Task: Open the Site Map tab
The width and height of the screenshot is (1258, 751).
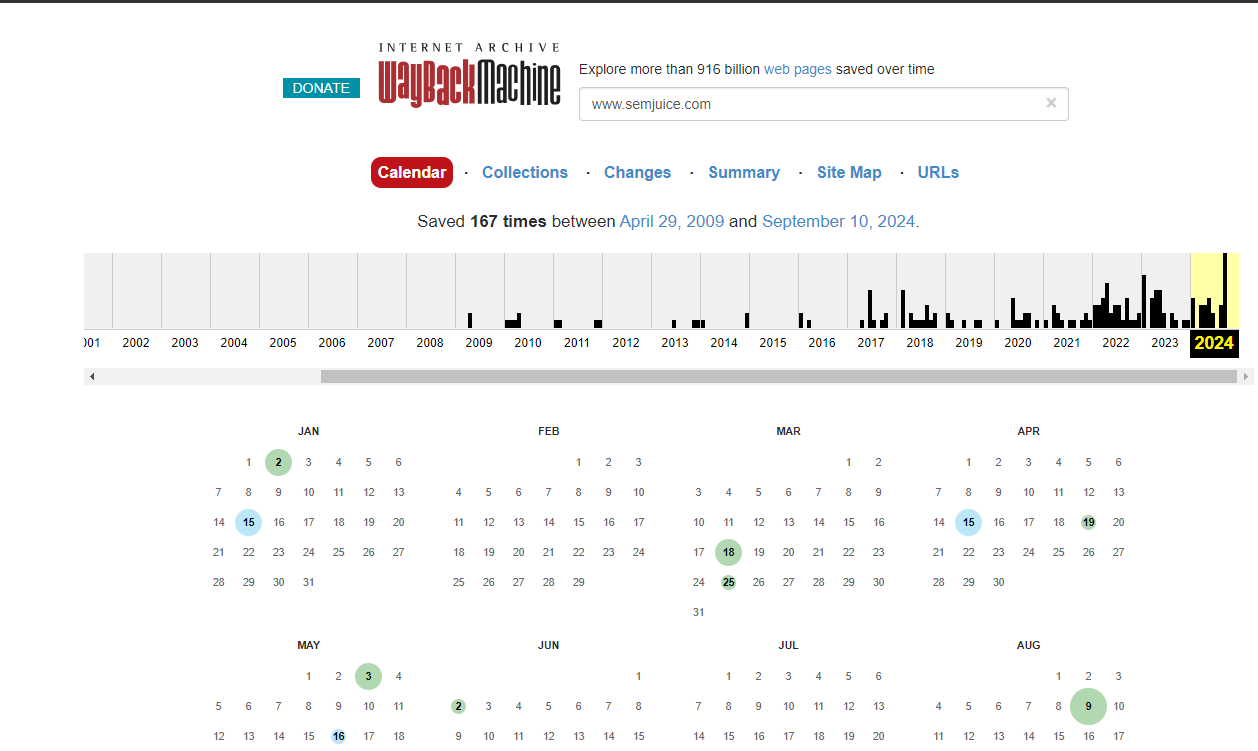Action: 849,172
